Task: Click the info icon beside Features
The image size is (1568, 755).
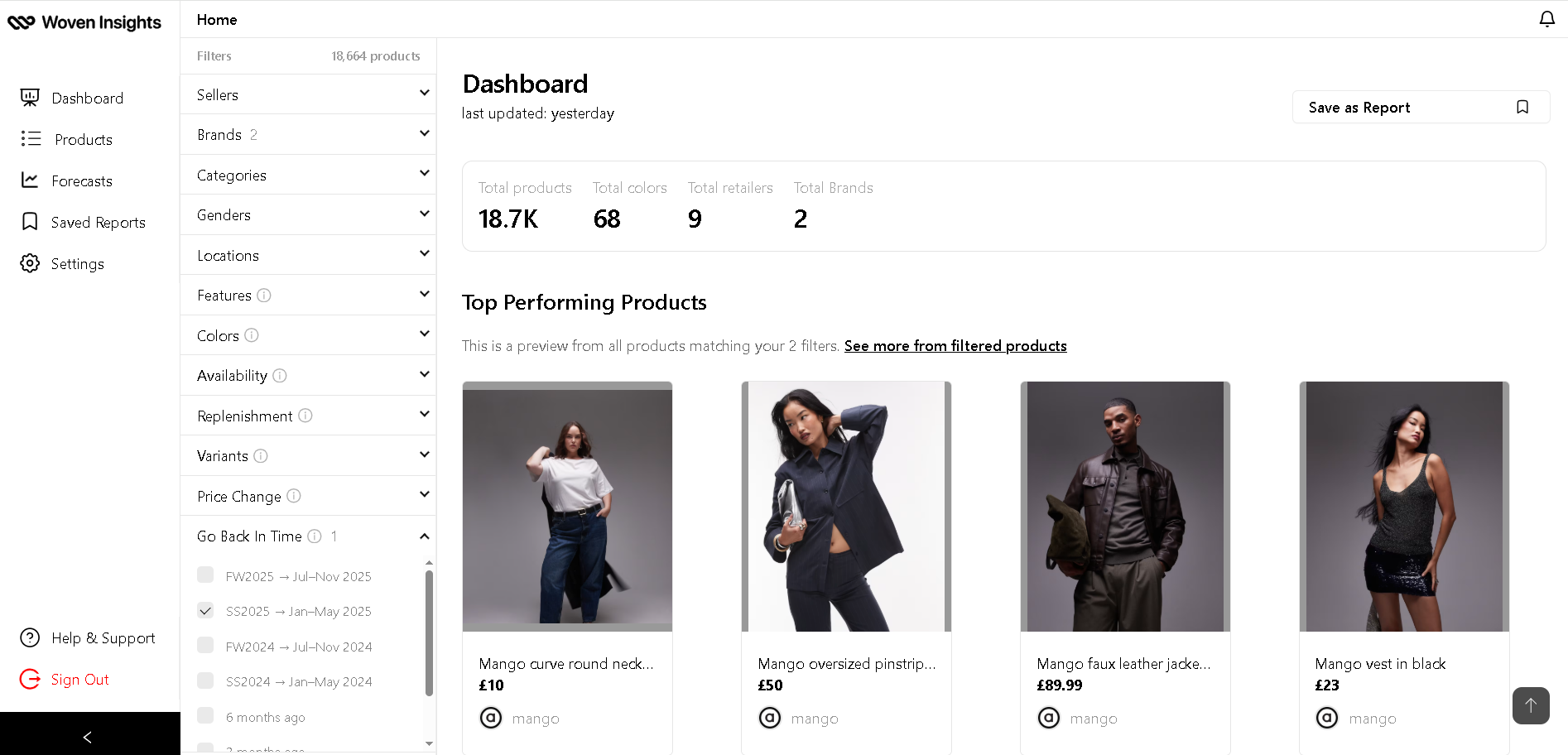Action: pyautogui.click(x=264, y=296)
